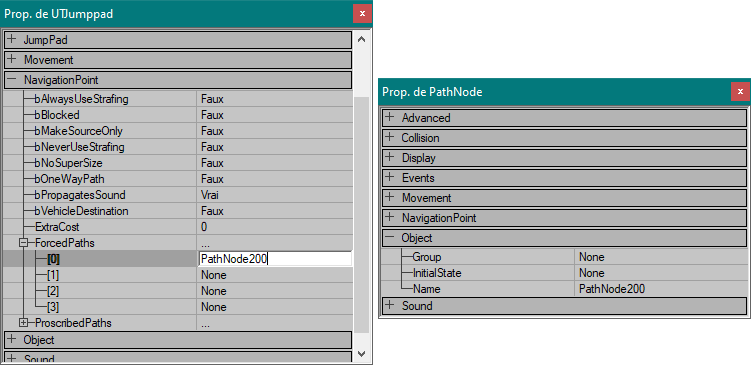The height and width of the screenshot is (365, 751).
Task: Click the ForcedPaths [0] input field
Action: click(x=275, y=259)
